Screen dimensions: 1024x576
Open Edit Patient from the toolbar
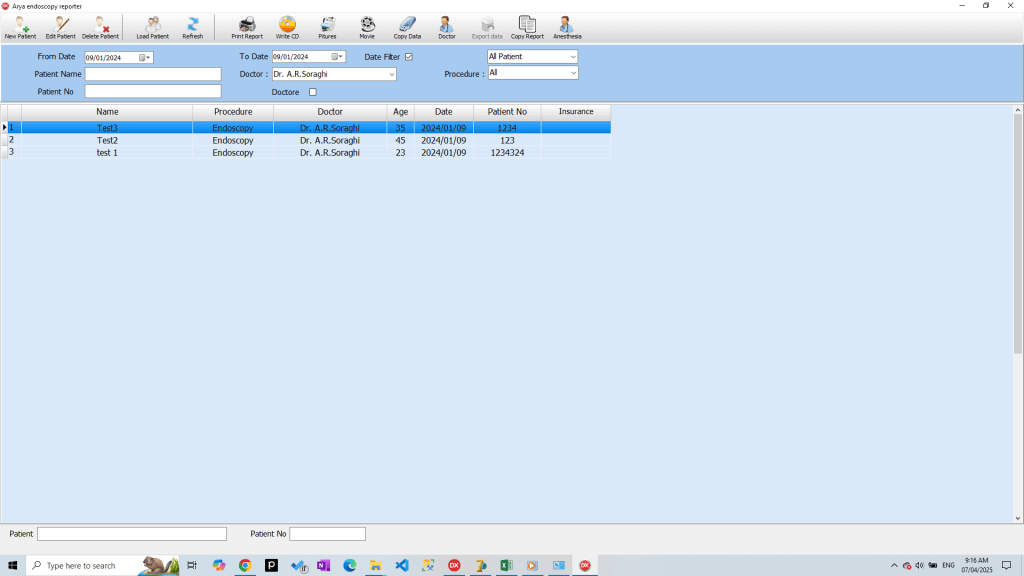tap(60, 26)
